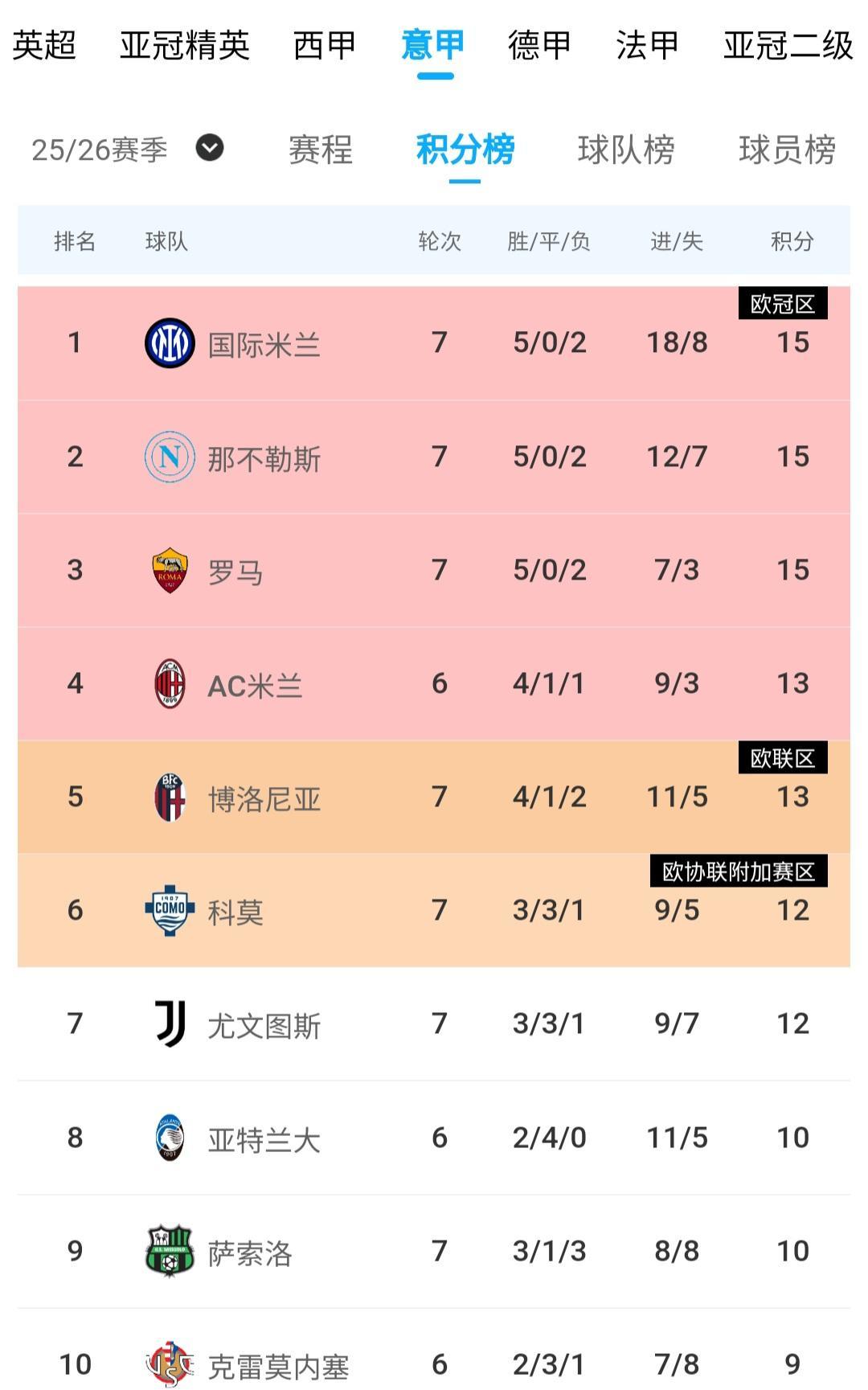Open the 球队榜 team rankings tab
Viewport: 868px width, 1390px height.
[x=626, y=150]
